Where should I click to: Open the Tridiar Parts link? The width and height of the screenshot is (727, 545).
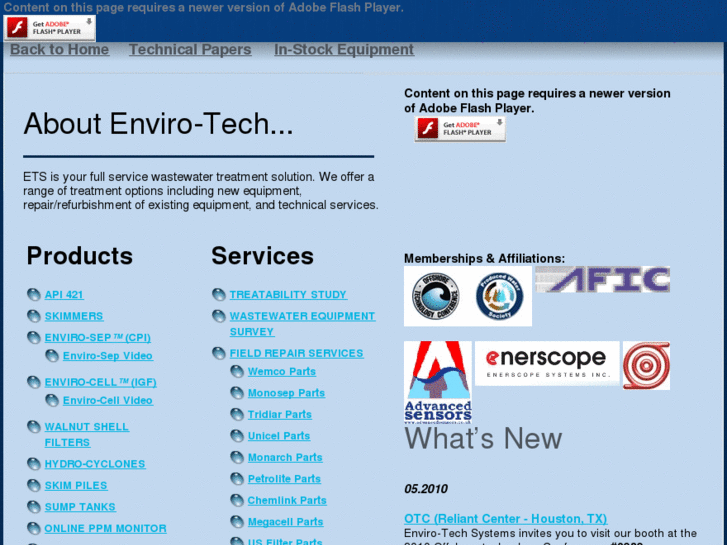click(280, 414)
